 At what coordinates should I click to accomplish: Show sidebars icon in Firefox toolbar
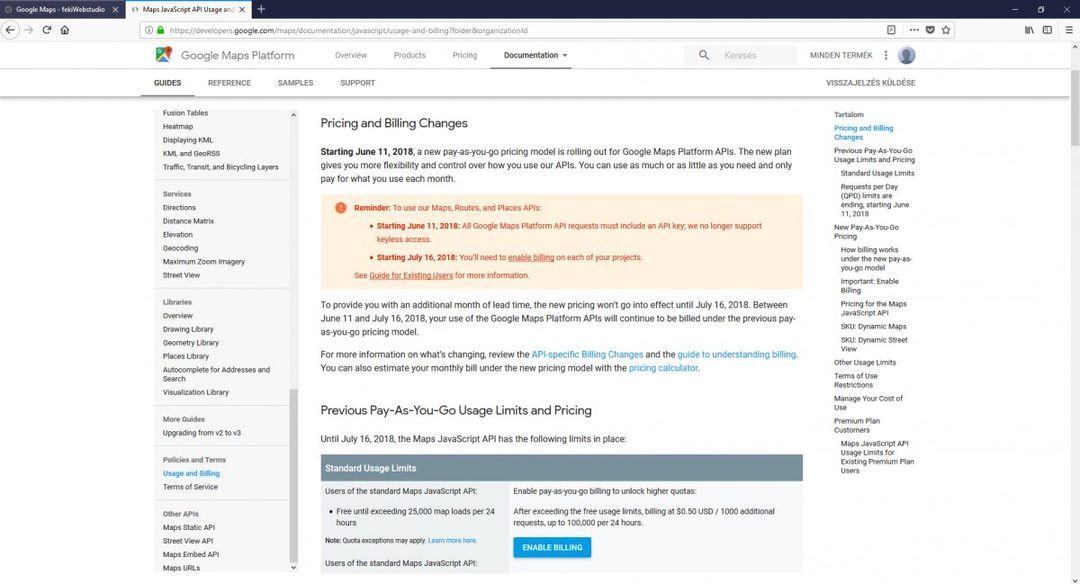pos(1047,30)
